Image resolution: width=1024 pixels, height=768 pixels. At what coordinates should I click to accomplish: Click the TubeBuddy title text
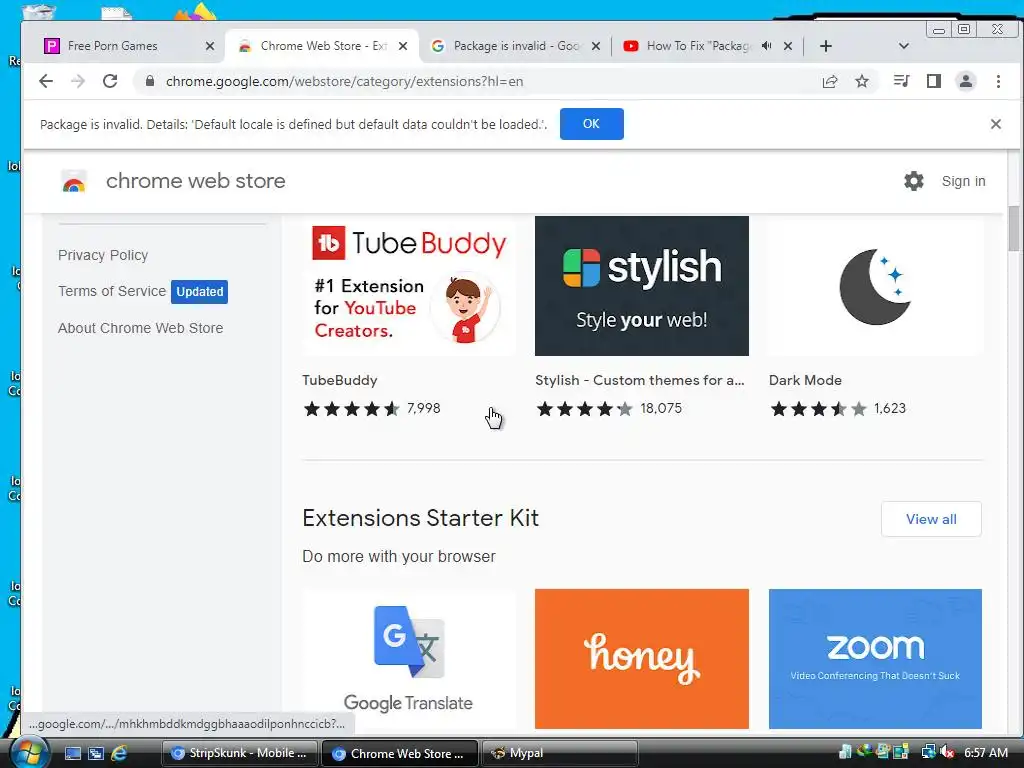click(340, 380)
